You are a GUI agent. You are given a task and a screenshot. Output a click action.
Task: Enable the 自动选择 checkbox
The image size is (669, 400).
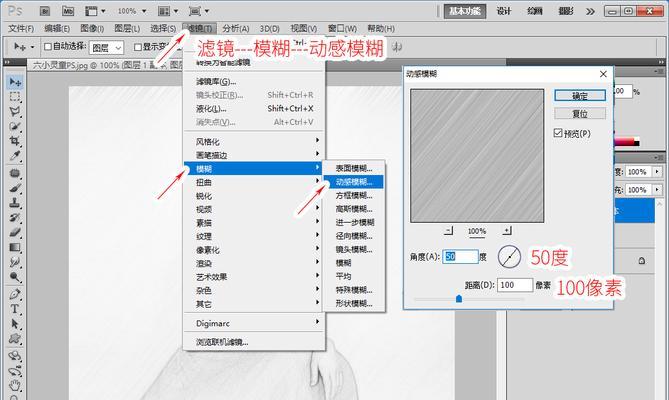48,46
